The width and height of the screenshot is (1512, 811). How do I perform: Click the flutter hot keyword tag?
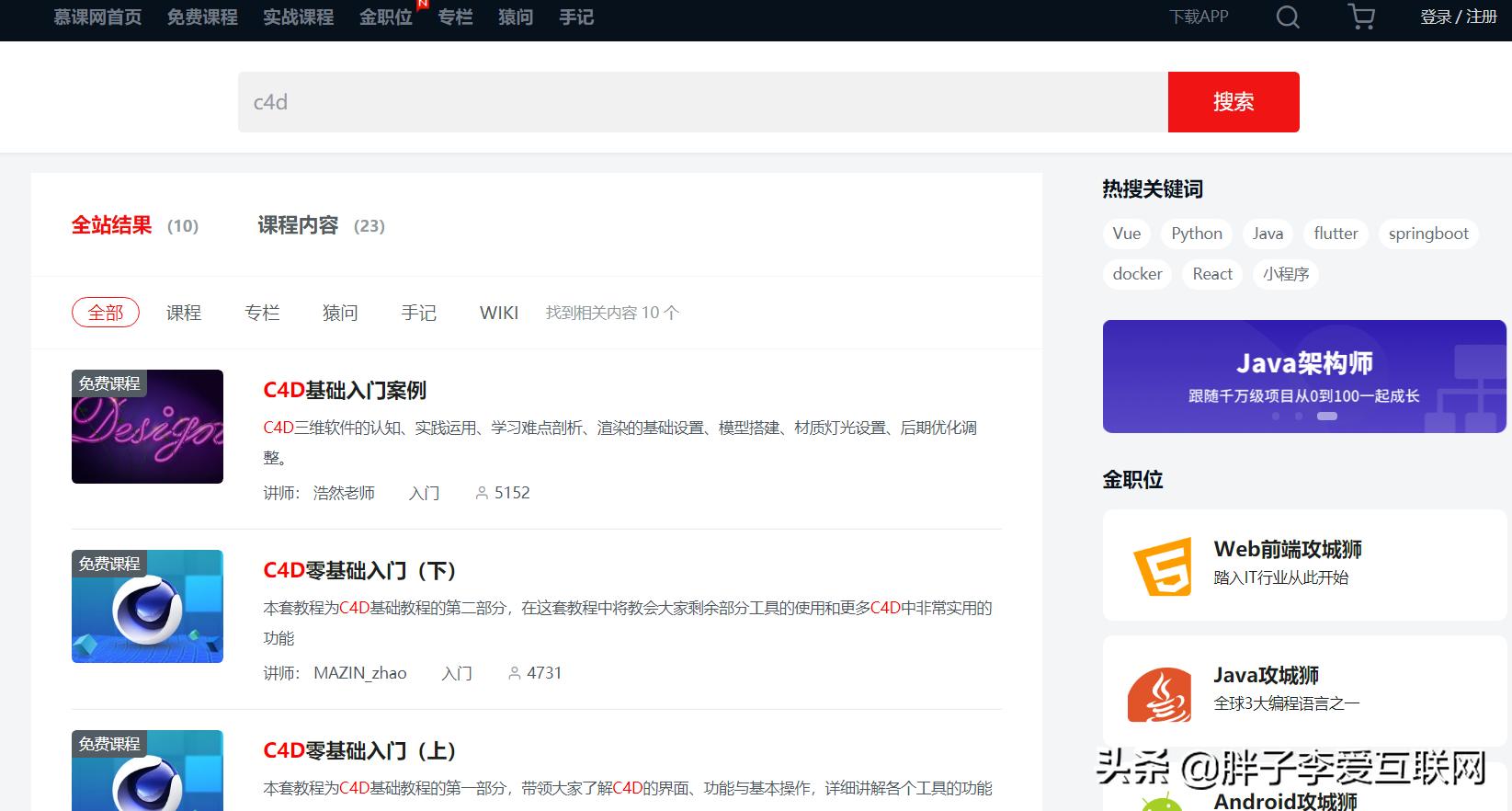pos(1336,234)
